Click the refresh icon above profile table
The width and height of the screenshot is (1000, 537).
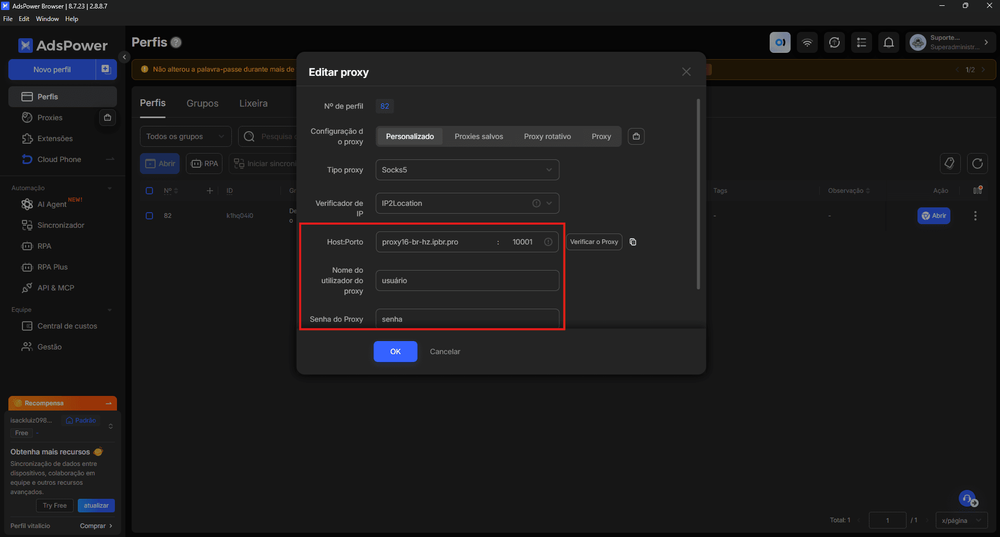(977, 164)
